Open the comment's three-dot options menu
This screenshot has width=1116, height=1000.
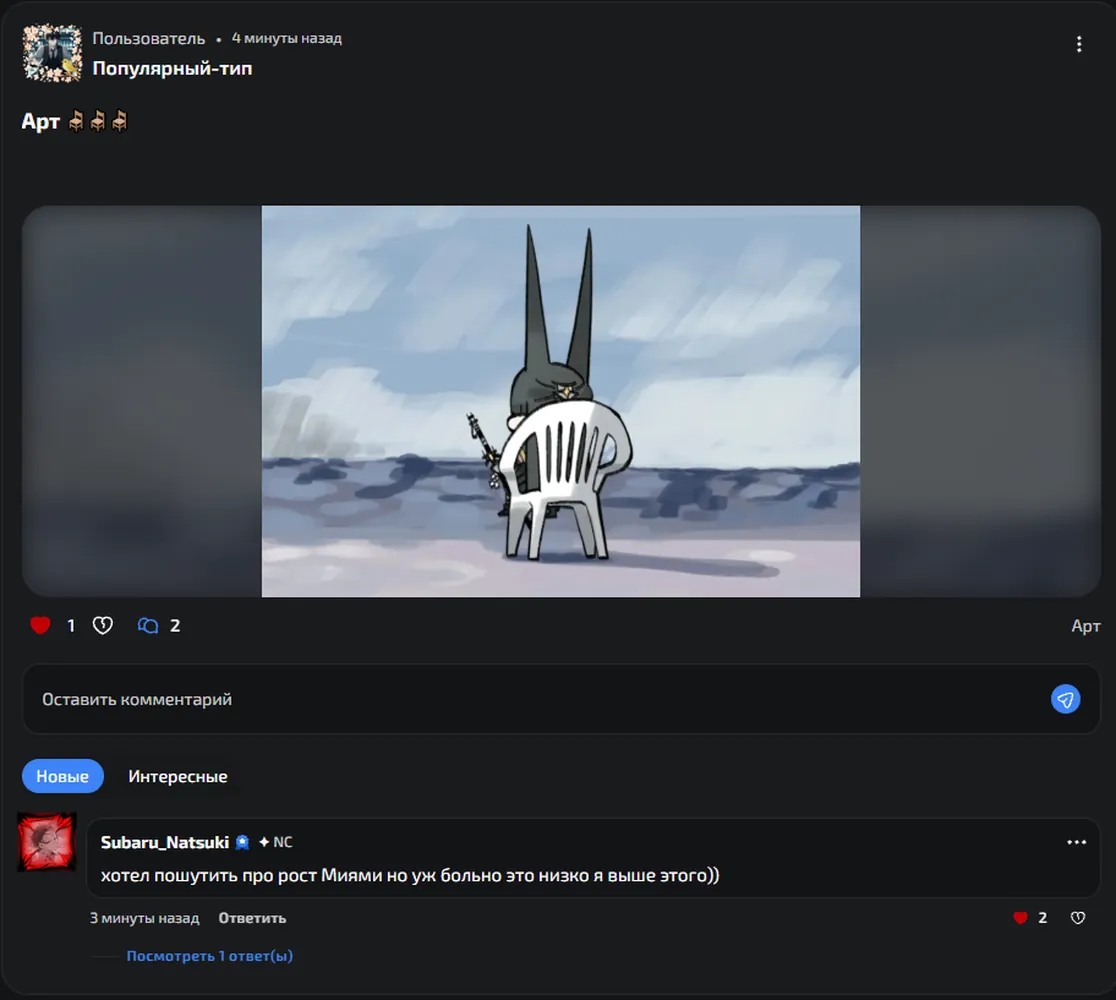tap(1076, 843)
